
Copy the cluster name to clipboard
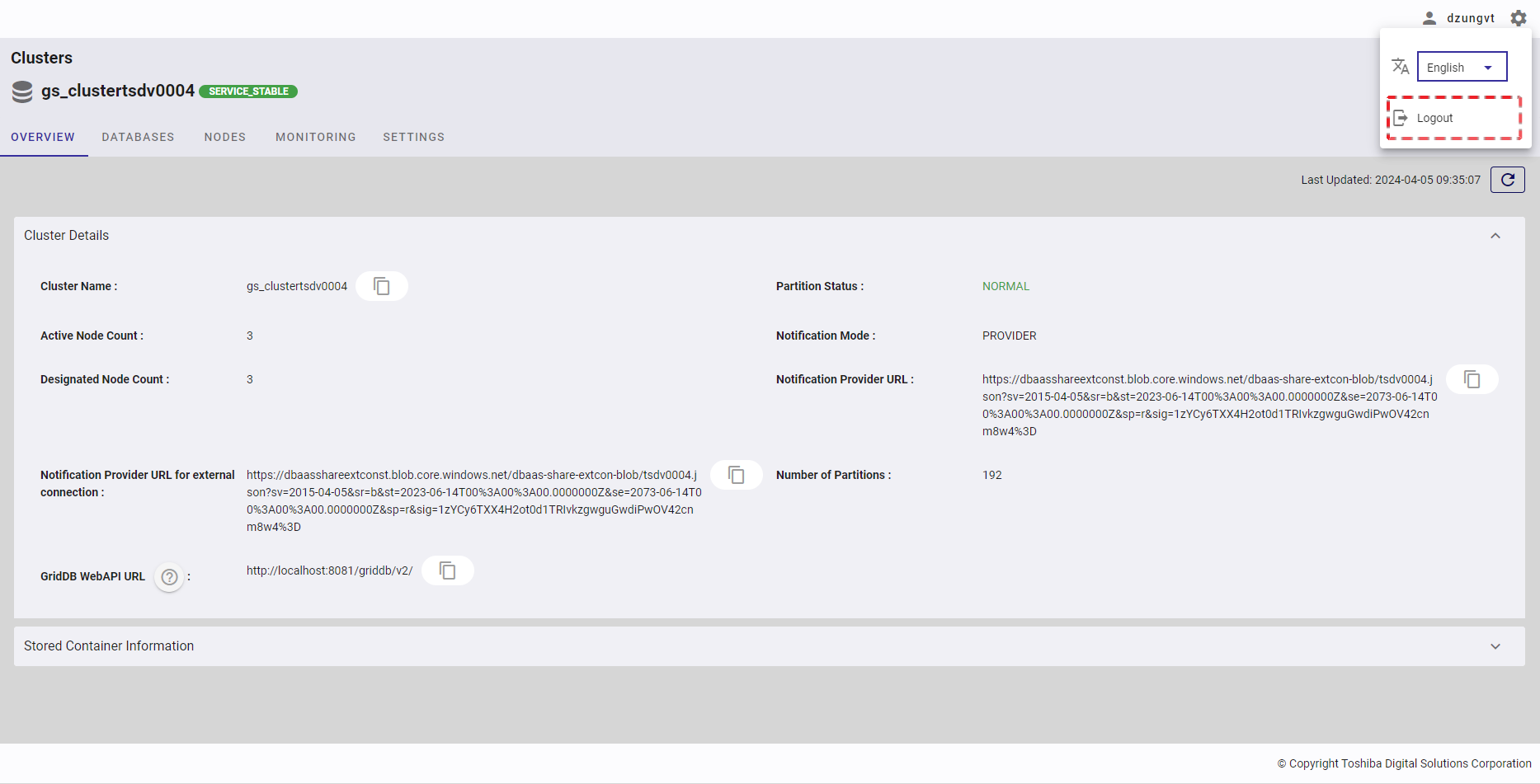(x=381, y=286)
